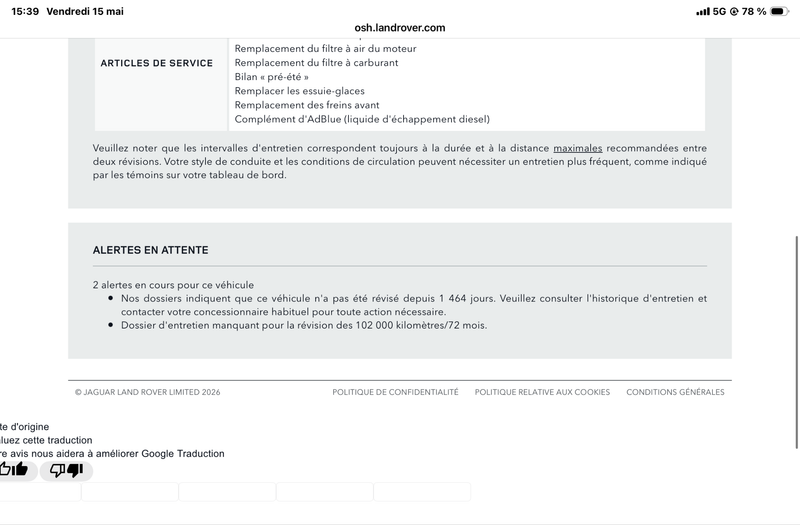Click the filled thumbs-up icon

pyautogui.click(x=20, y=469)
